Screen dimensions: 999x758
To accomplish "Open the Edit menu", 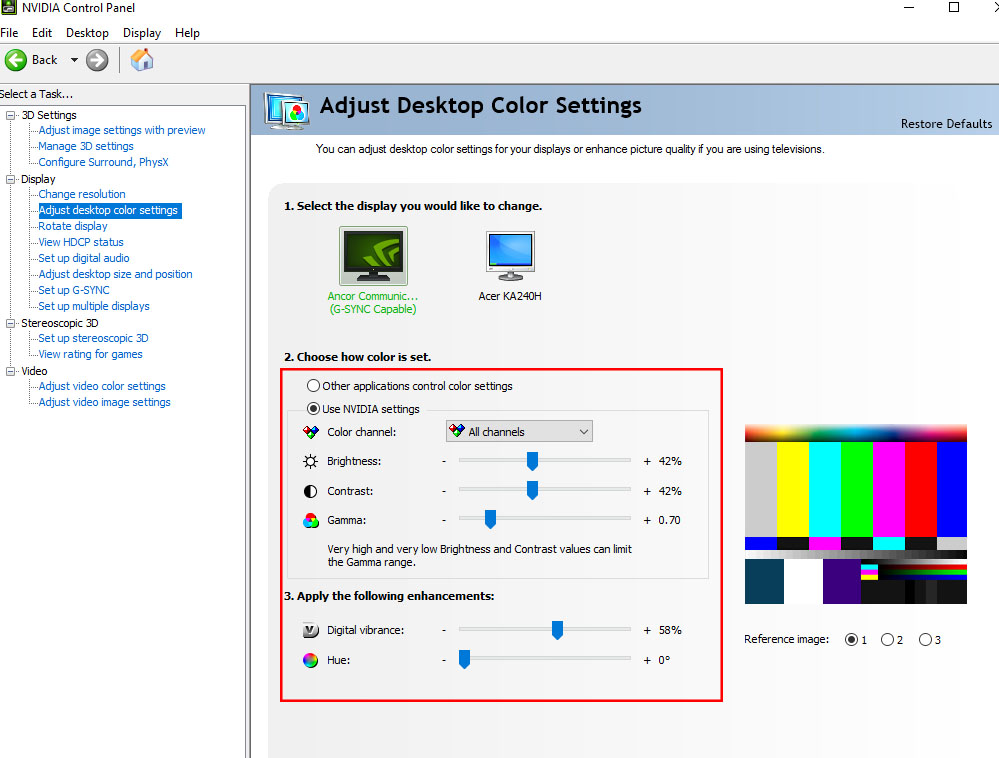I will pos(42,32).
